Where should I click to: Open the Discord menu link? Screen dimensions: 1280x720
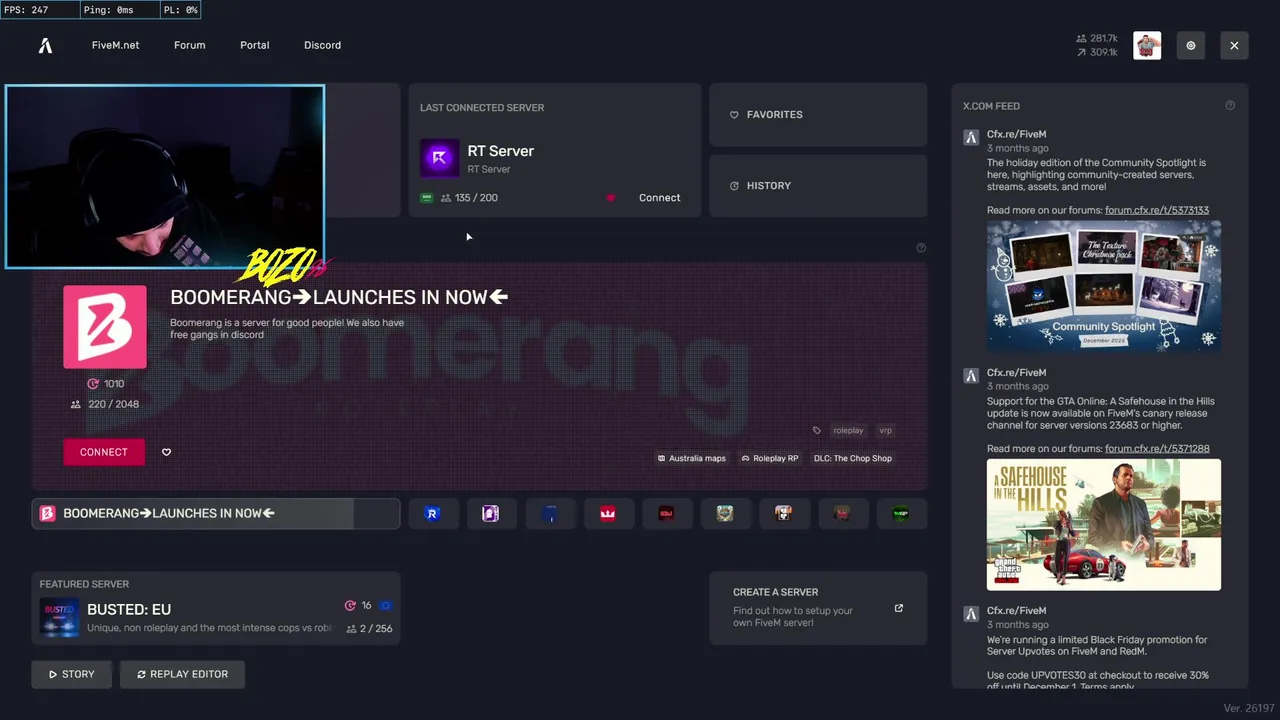[322, 45]
